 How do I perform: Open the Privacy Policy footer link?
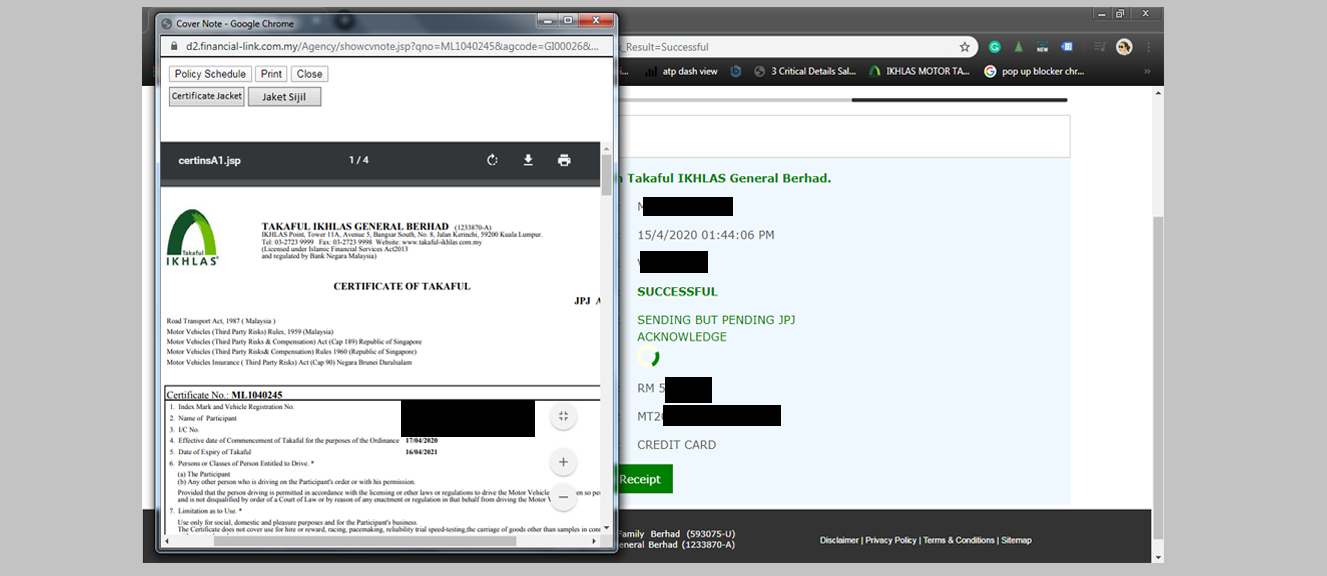[x=891, y=540]
